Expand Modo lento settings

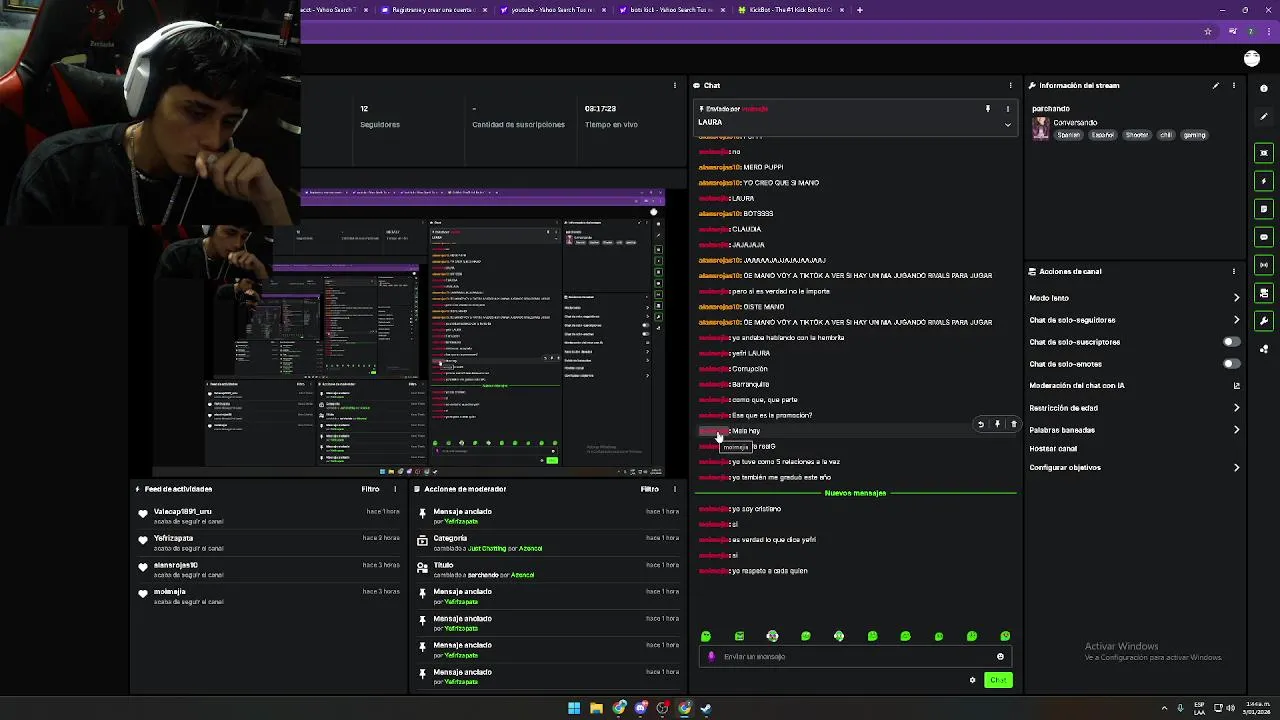tap(1236, 298)
